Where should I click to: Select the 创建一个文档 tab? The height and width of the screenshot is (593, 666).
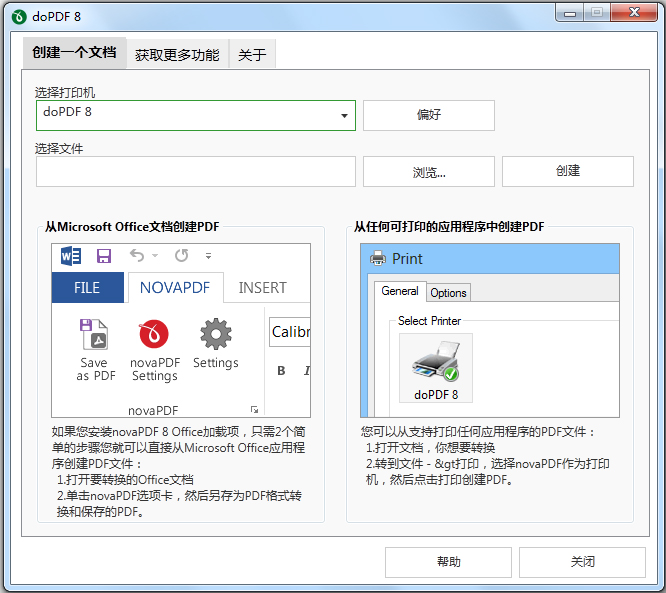pos(74,53)
